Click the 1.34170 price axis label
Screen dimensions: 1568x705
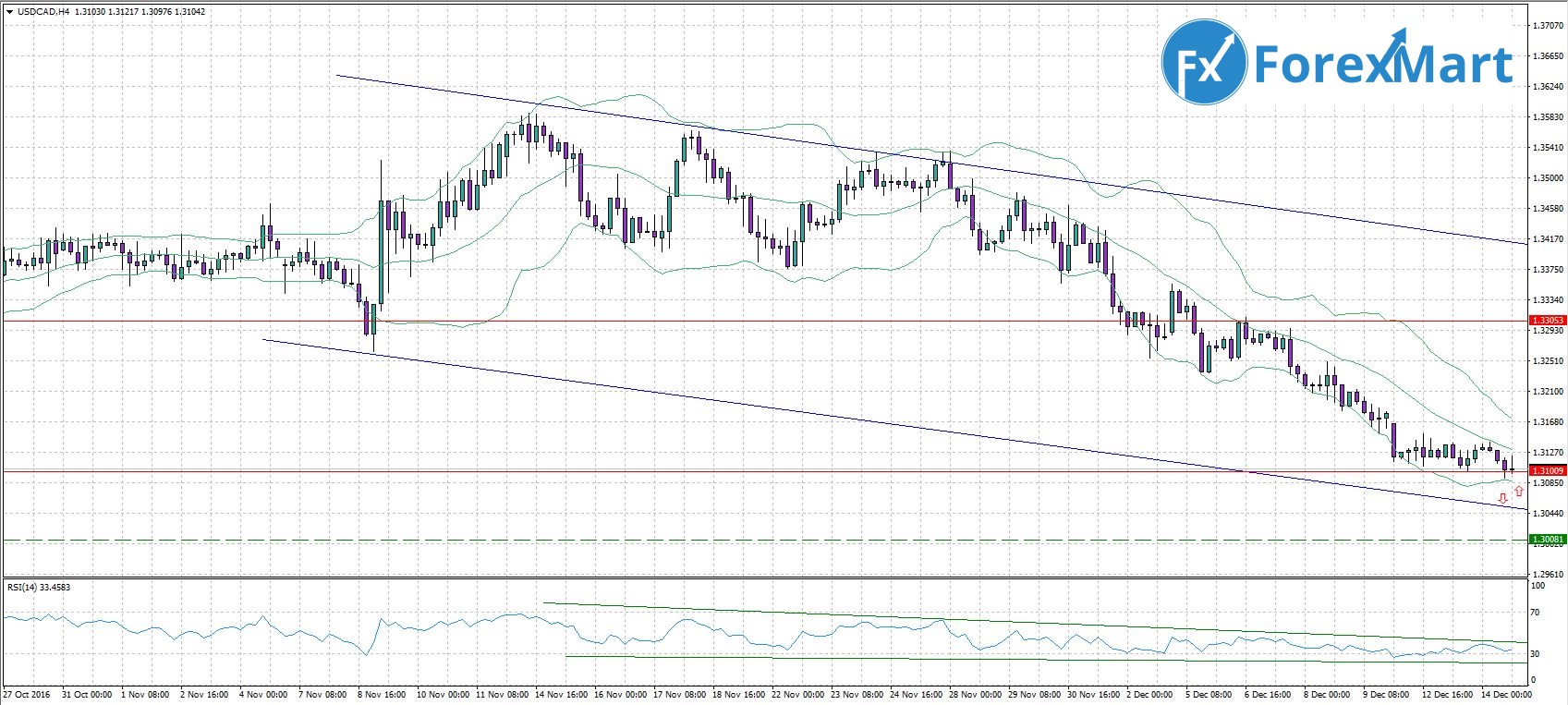coord(1548,238)
